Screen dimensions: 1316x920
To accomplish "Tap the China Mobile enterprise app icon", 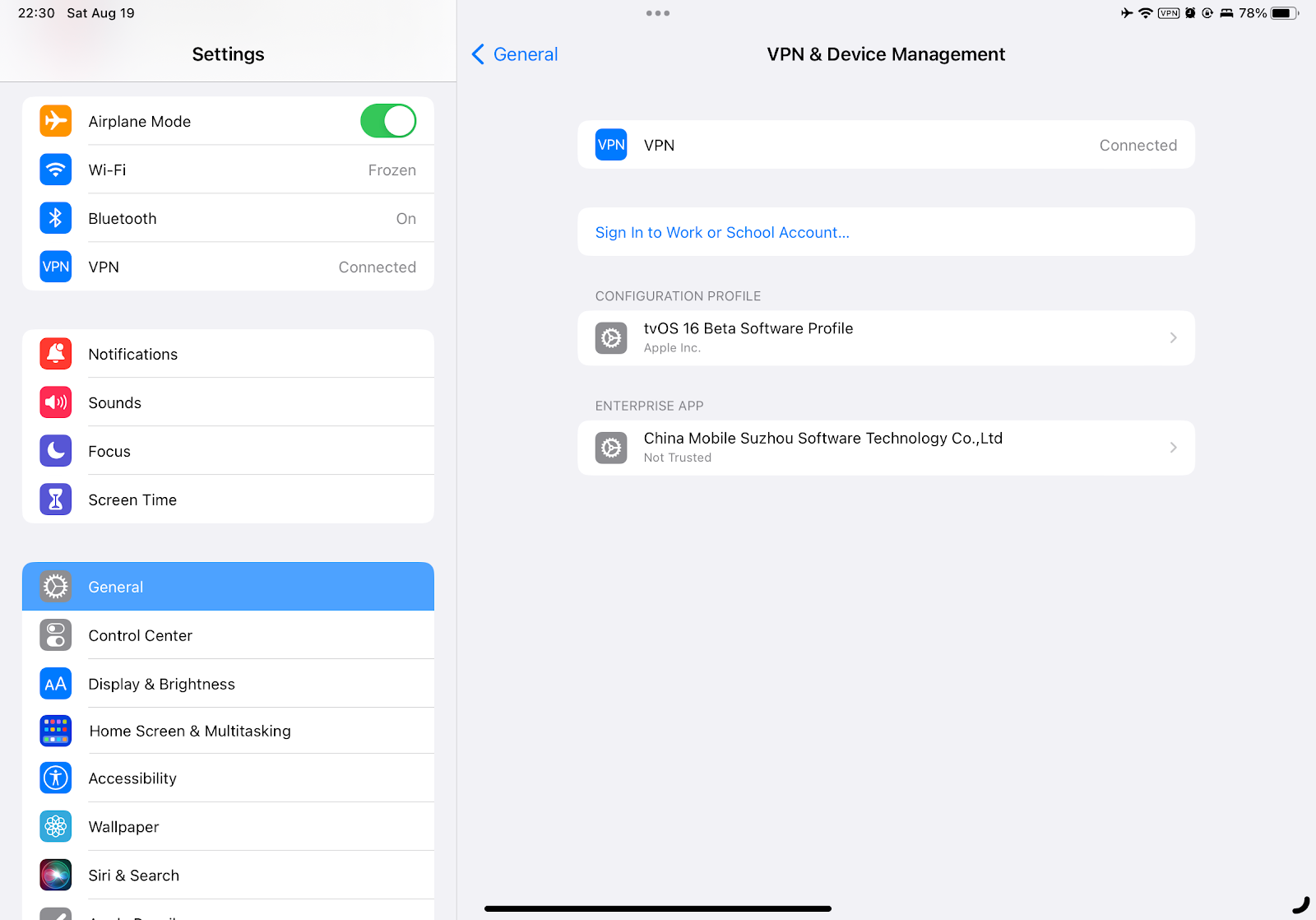I will pos(611,448).
